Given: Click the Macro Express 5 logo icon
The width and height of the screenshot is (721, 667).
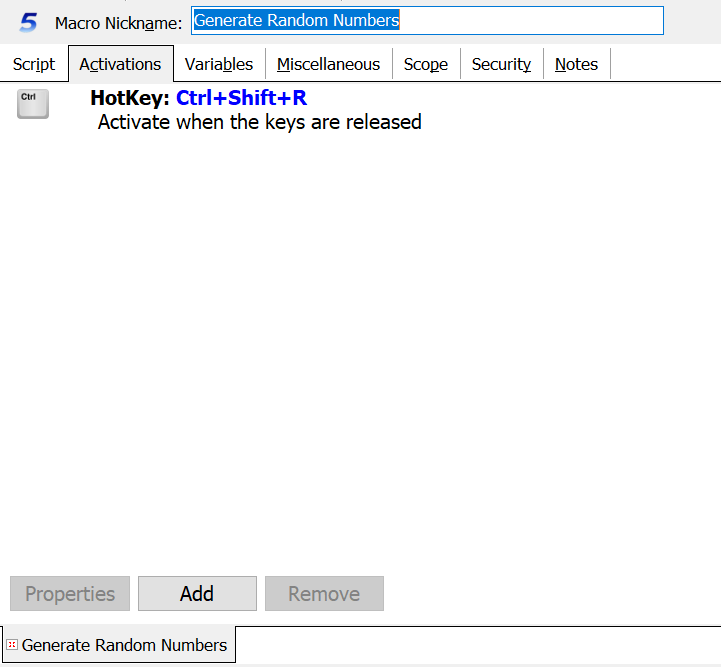Looking at the screenshot, I should (28, 22).
